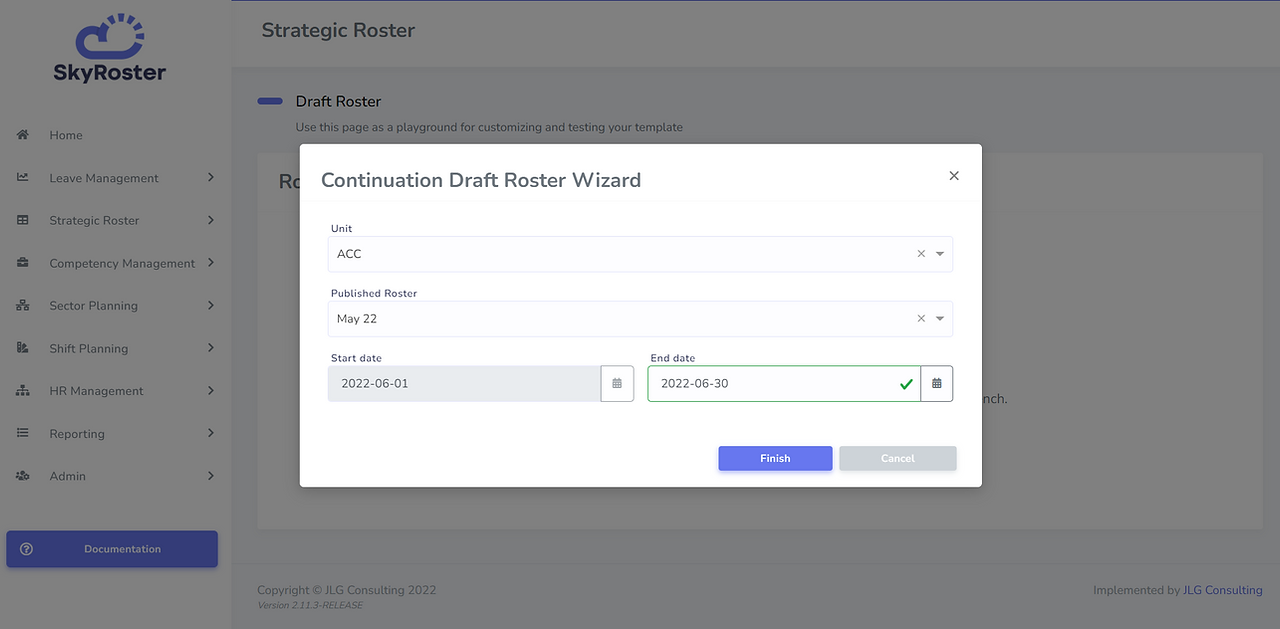Open the End date calendar picker icon

[x=937, y=384]
